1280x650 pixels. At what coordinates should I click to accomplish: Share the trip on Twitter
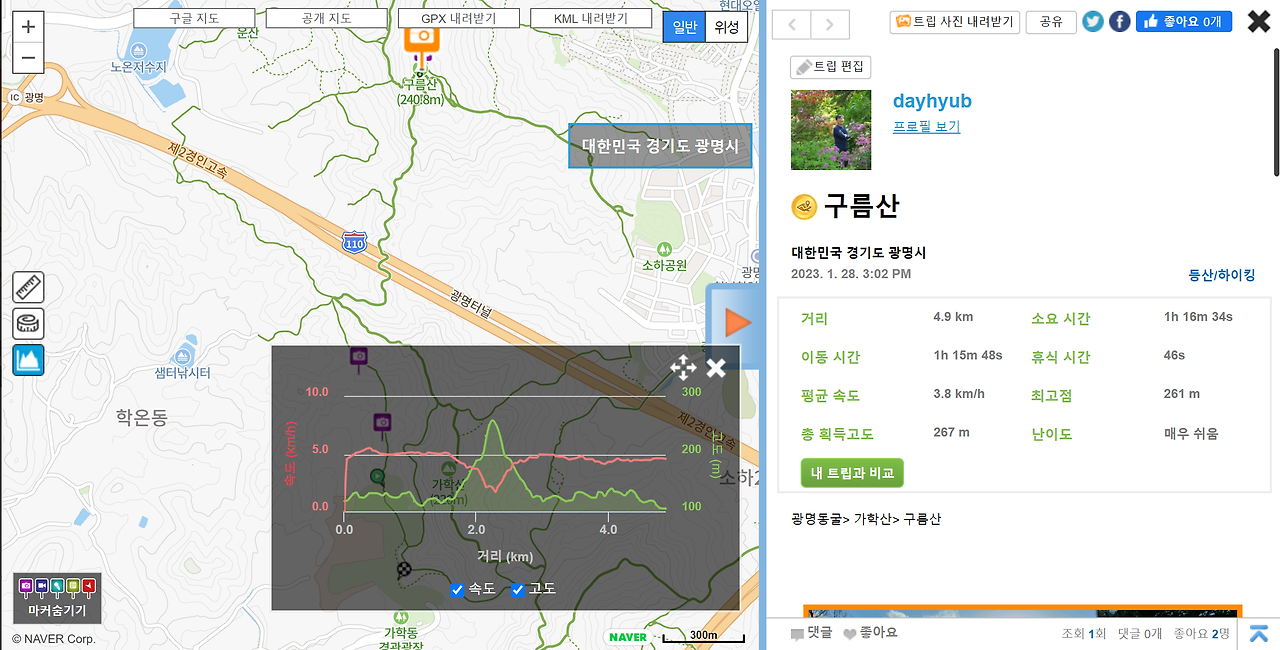1092,20
